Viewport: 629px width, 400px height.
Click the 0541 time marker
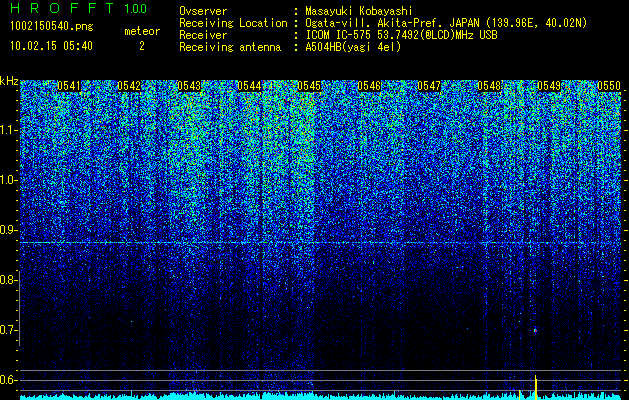coord(69,86)
